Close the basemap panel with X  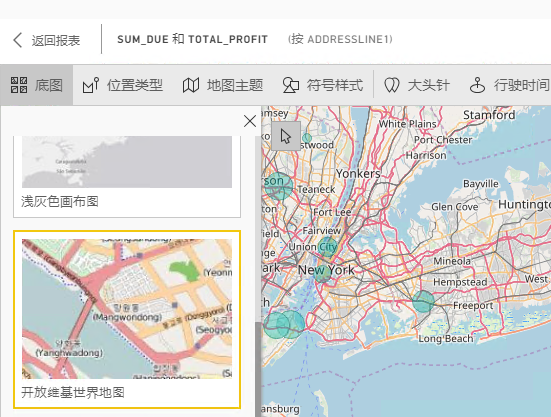pos(250,121)
